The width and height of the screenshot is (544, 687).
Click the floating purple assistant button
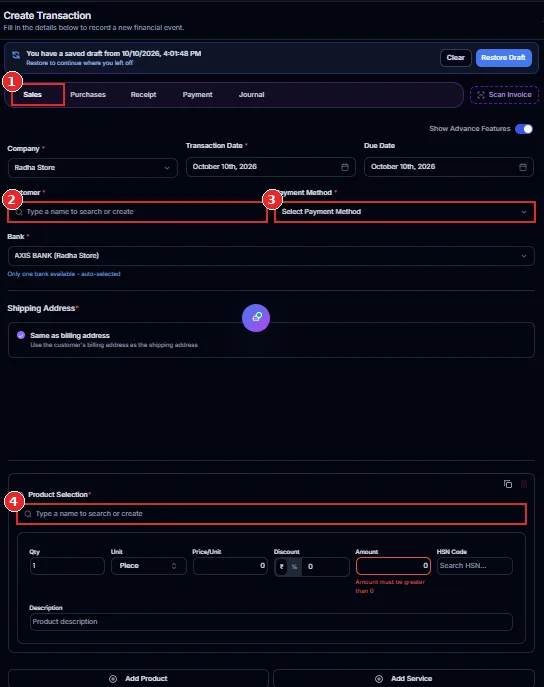(x=256, y=318)
